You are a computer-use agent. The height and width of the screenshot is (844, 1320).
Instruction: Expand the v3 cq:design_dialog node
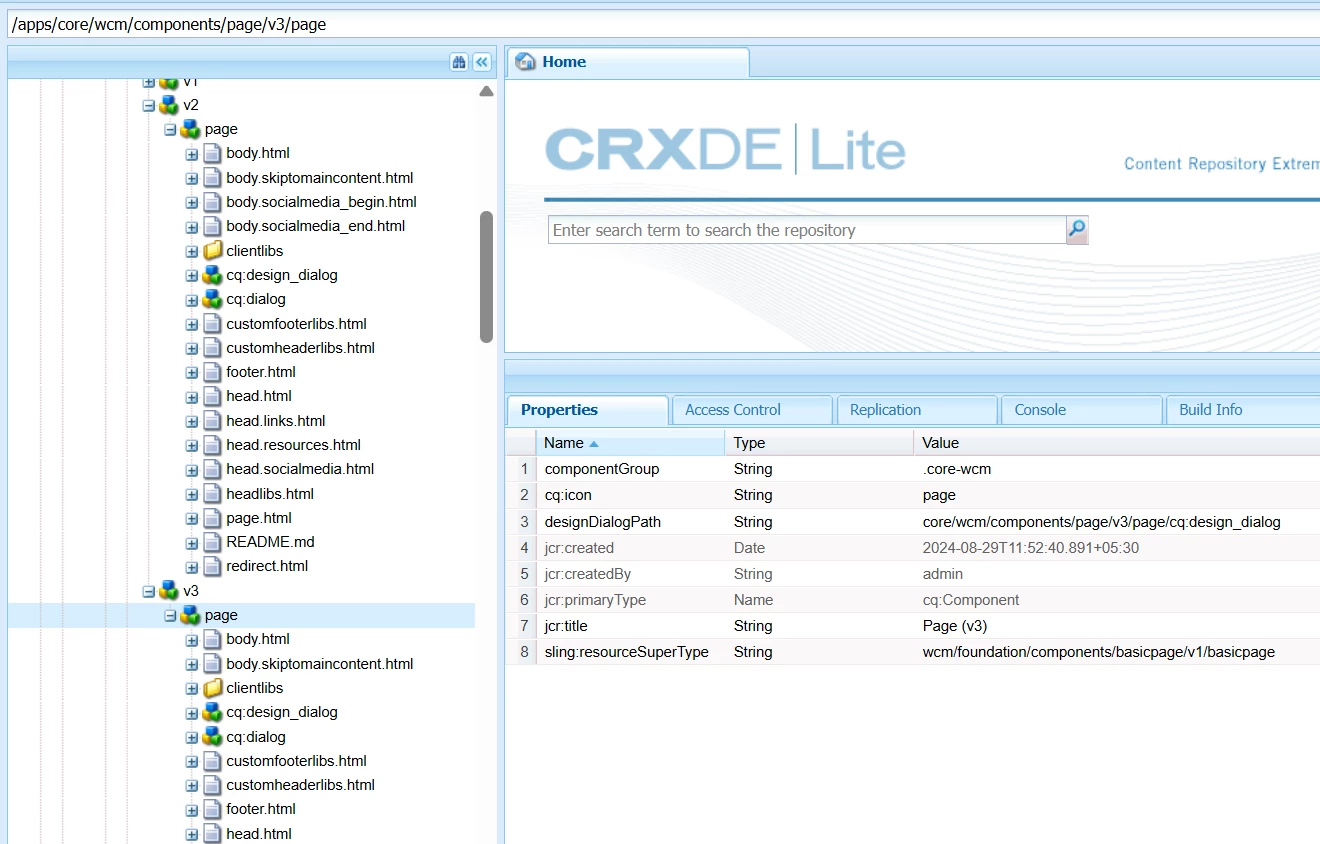click(x=192, y=712)
